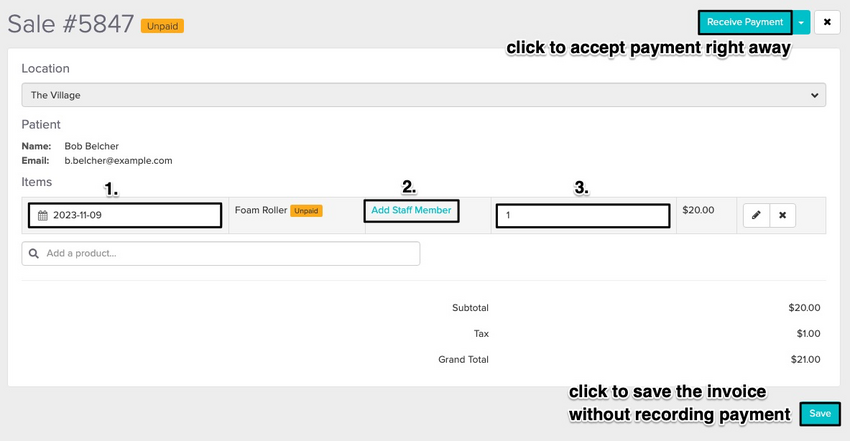Image resolution: width=850 pixels, height=441 pixels.
Task: Click the Unpaid badge beside Foam Roller
Action: click(306, 211)
